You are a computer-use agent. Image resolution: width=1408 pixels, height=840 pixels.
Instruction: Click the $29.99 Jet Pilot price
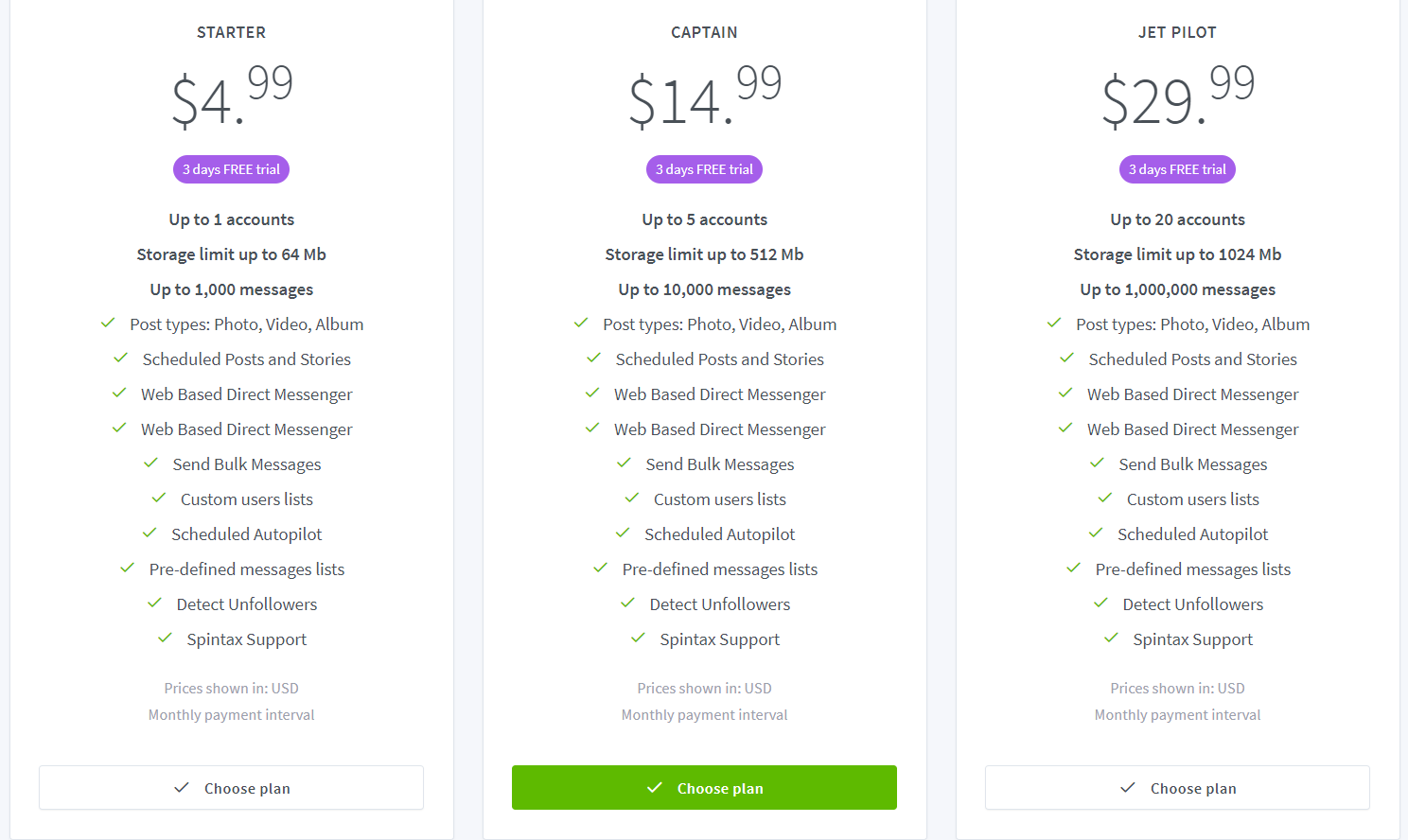click(x=1178, y=96)
